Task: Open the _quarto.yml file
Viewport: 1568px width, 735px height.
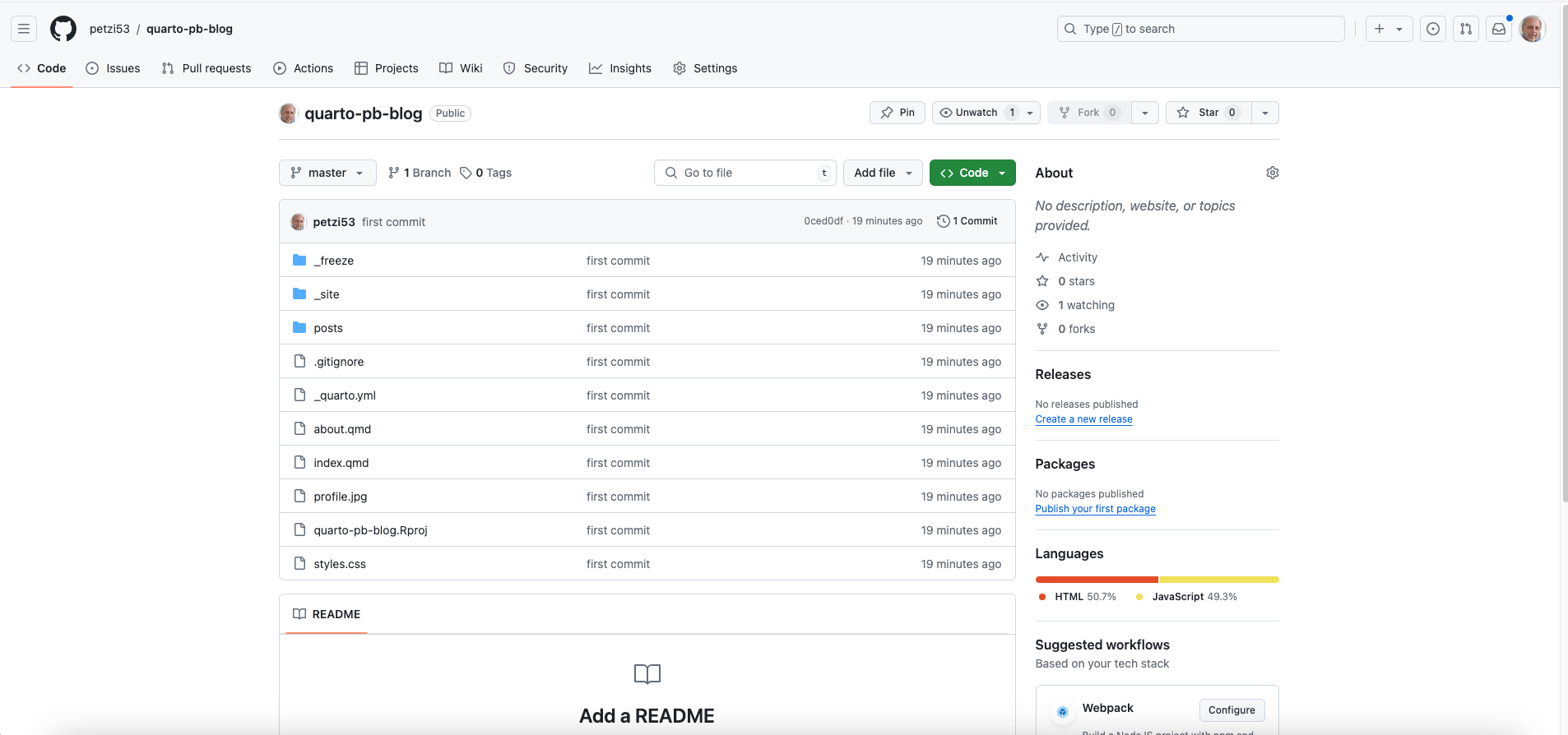Action: (x=345, y=395)
